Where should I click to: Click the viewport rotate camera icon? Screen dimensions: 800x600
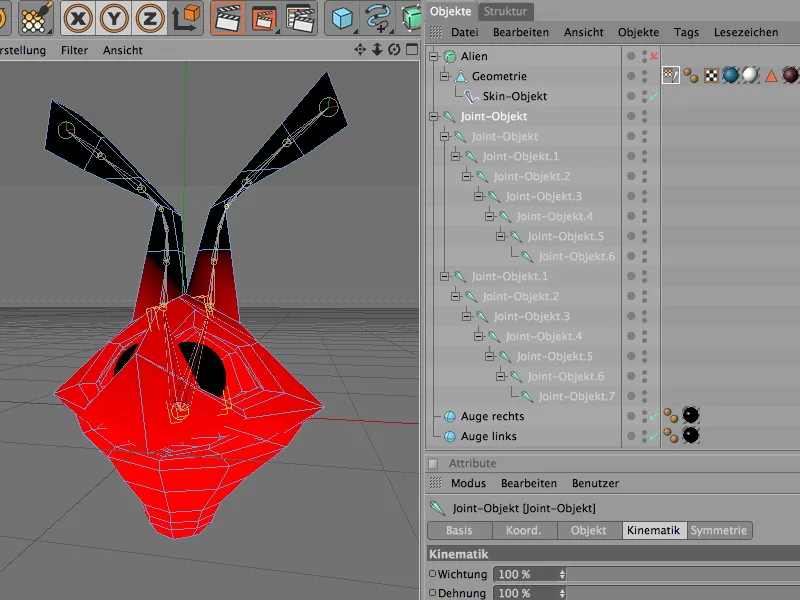point(394,49)
